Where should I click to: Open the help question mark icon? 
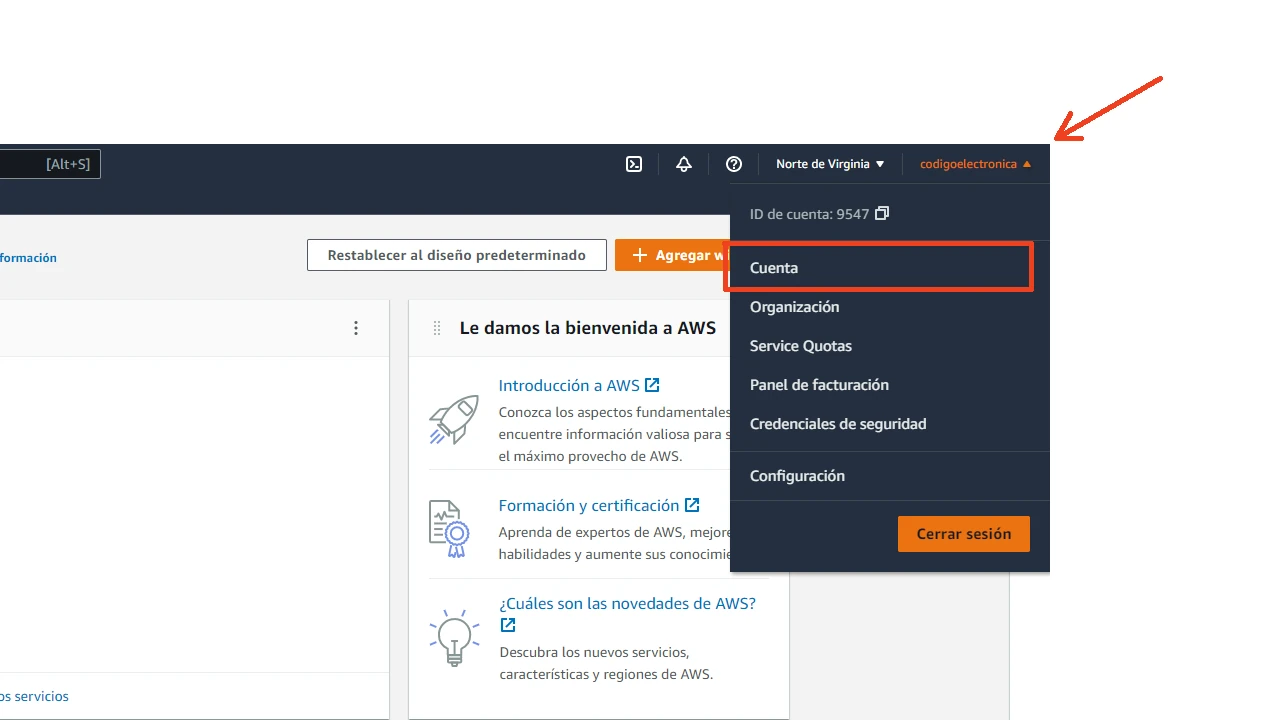pyautogui.click(x=734, y=164)
